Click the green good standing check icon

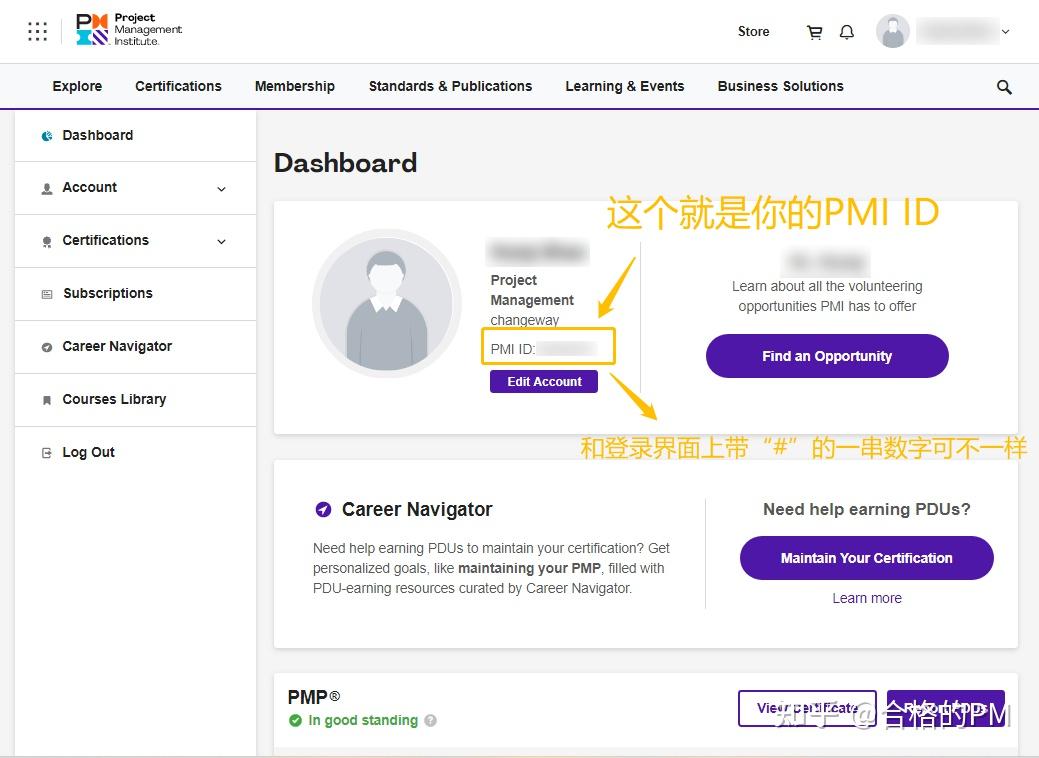[296, 720]
